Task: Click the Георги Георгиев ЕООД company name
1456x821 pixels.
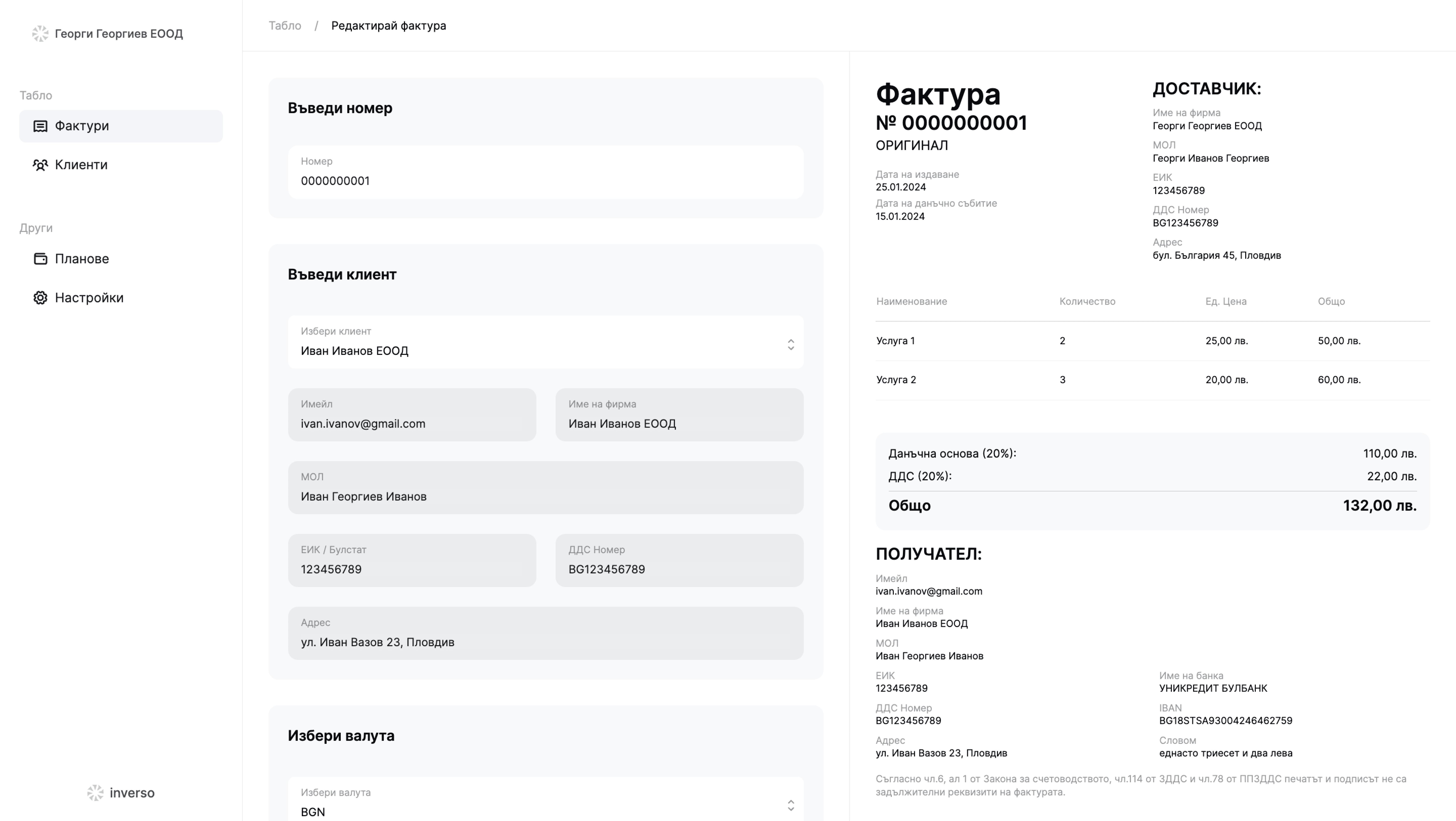Action: [119, 34]
